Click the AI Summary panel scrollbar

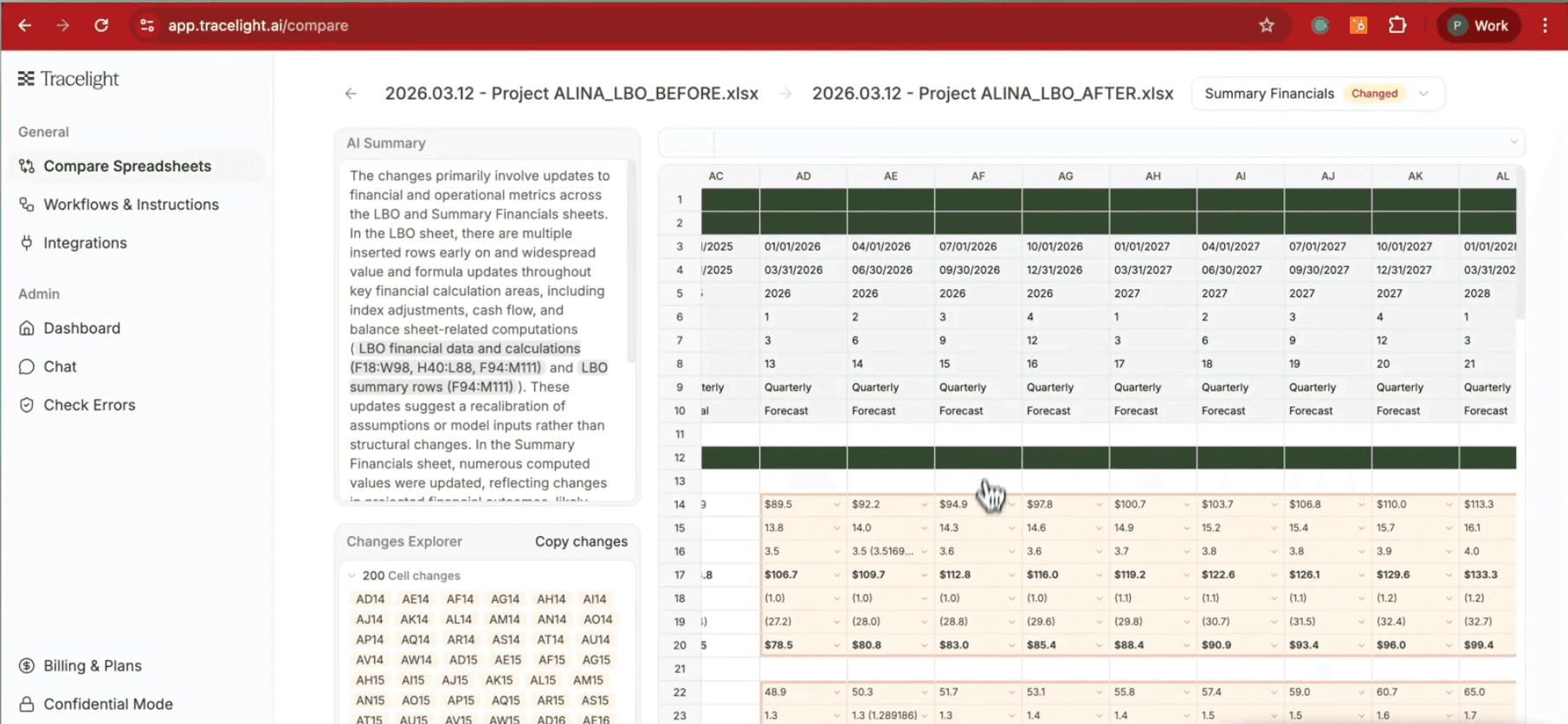[x=631, y=260]
